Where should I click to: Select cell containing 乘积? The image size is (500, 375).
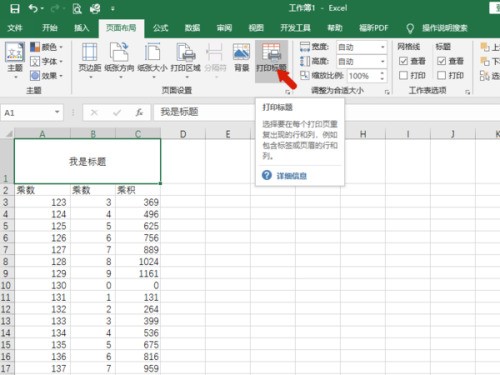(138, 190)
